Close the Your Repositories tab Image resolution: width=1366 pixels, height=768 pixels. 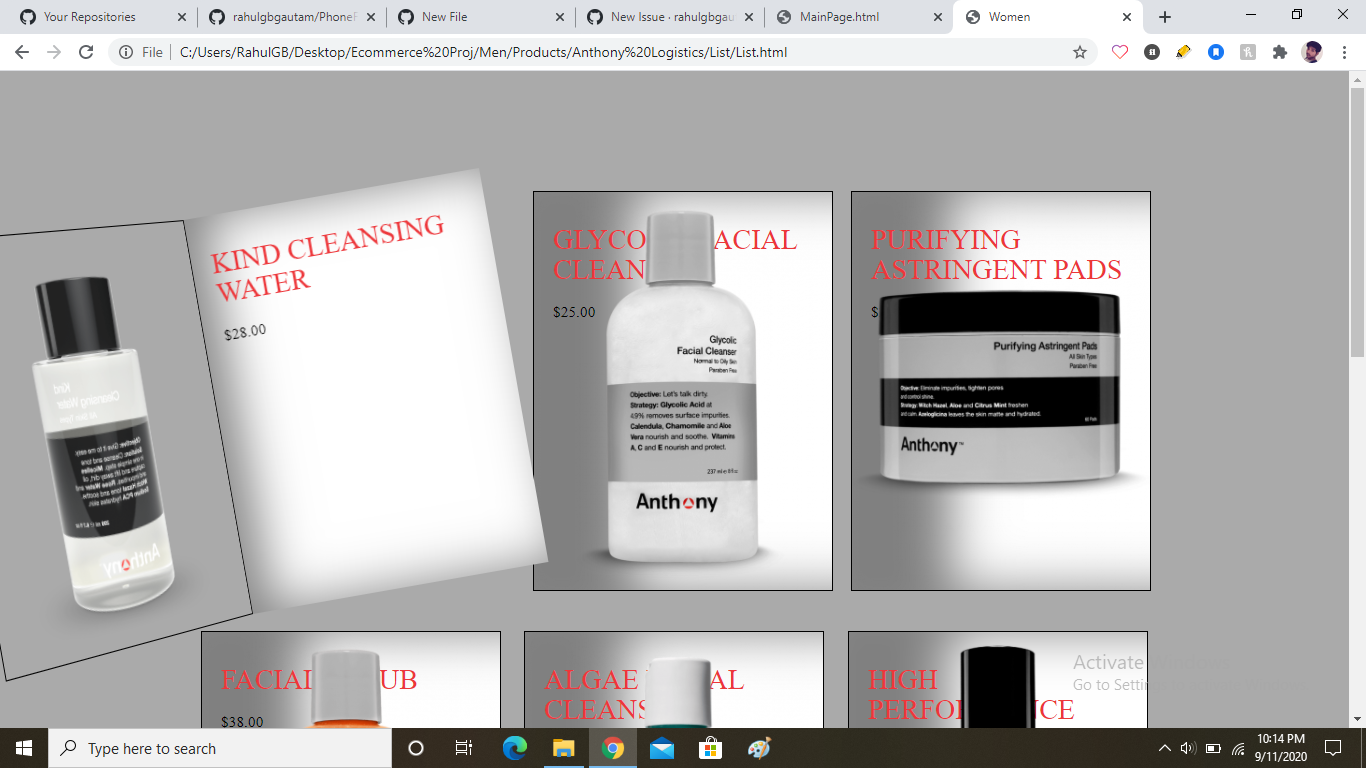point(181,17)
